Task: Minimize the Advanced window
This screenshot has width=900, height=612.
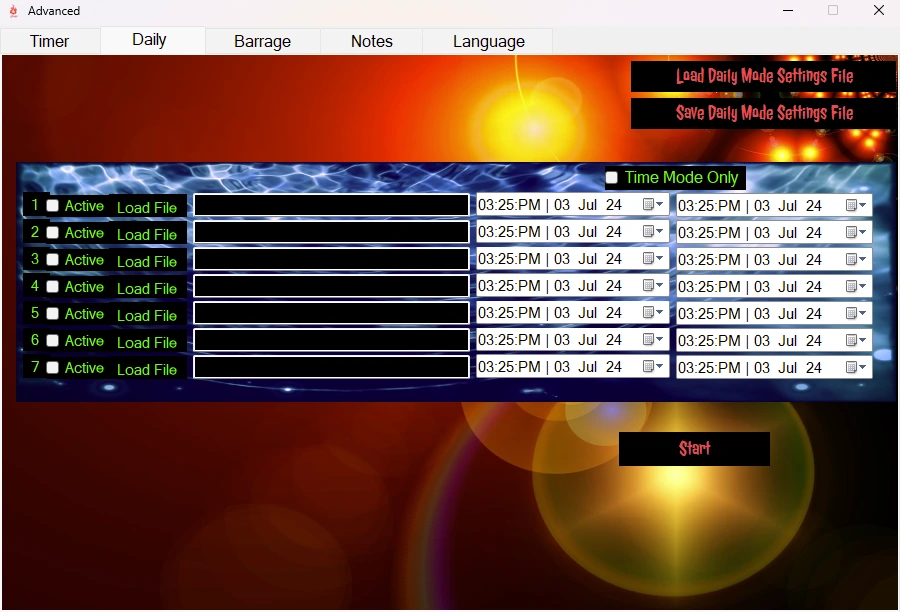Action: 788,10
